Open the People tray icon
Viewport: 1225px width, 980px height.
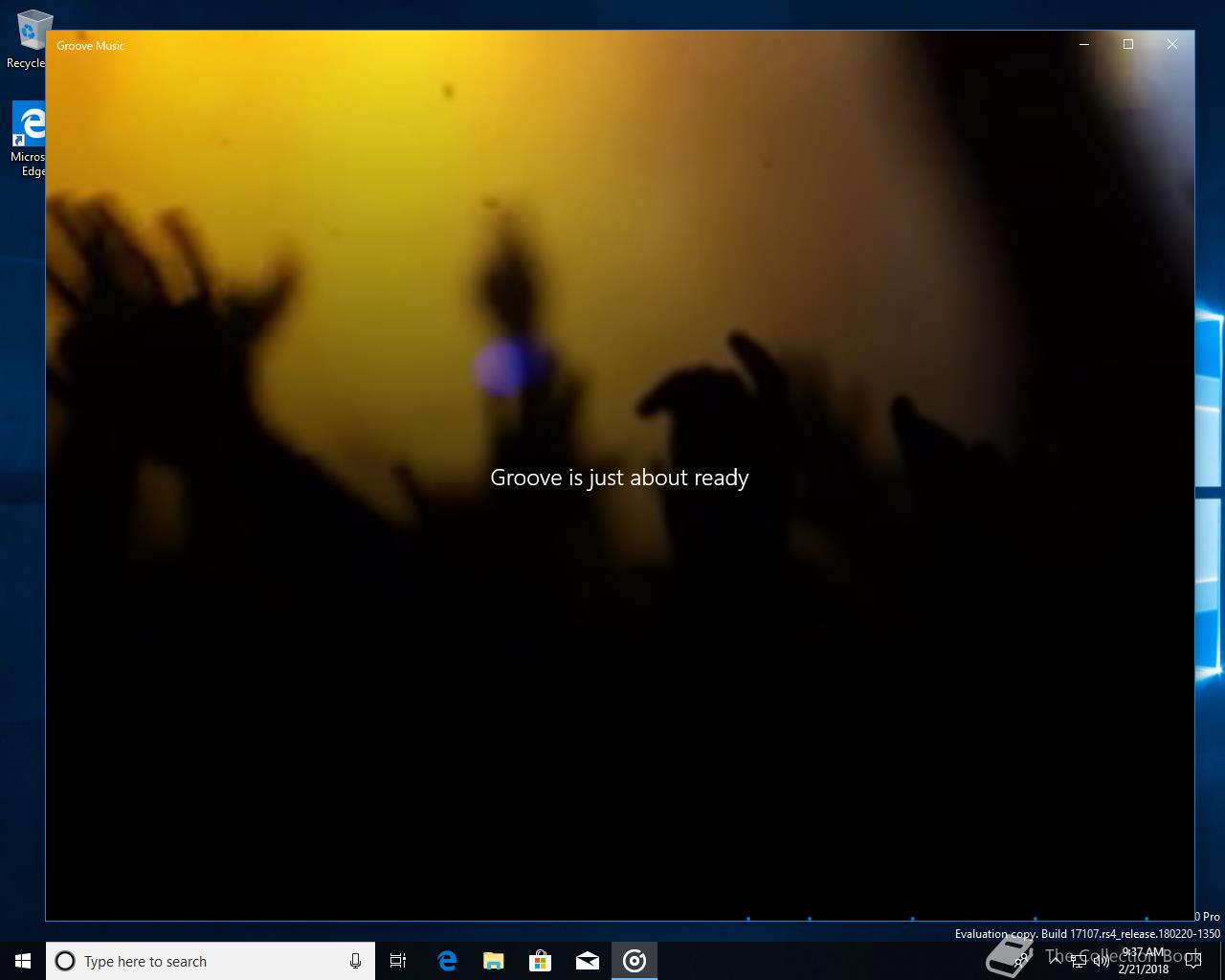[1020, 961]
